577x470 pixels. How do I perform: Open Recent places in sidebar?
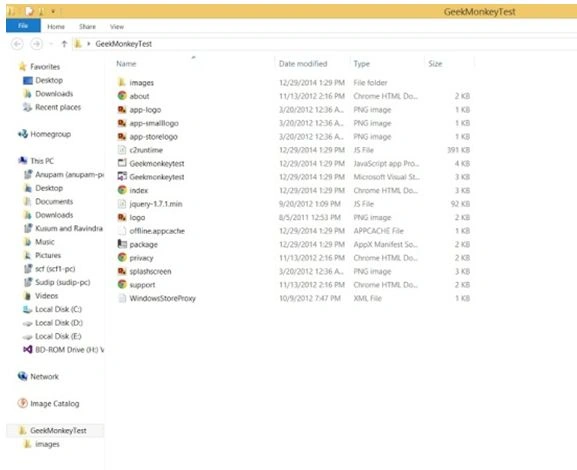pyautogui.click(x=58, y=107)
